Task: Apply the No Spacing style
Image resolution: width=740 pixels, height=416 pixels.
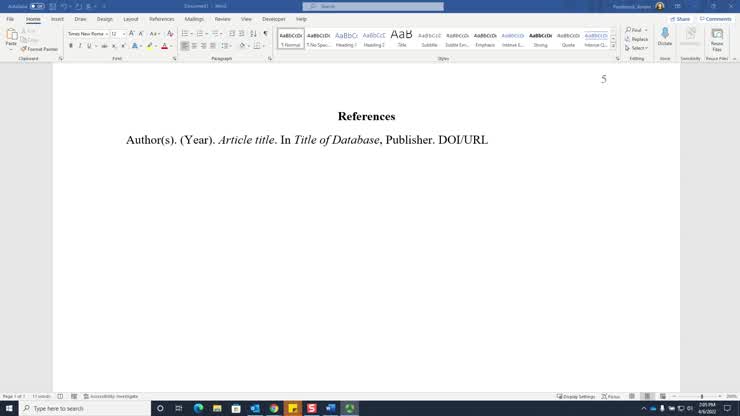Action: click(319, 39)
